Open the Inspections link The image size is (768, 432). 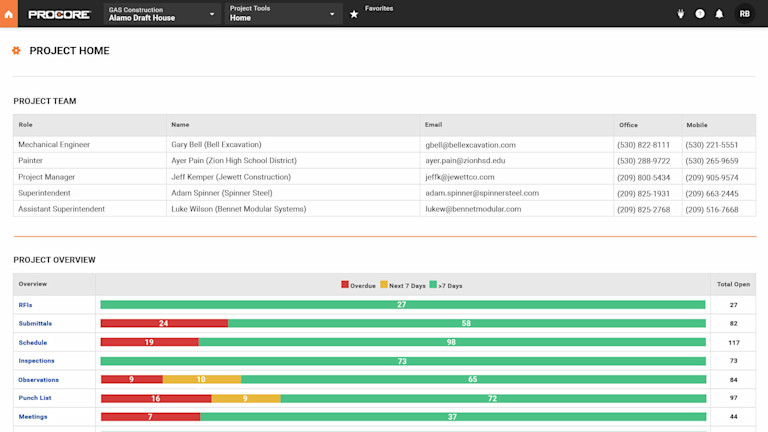tap(37, 360)
